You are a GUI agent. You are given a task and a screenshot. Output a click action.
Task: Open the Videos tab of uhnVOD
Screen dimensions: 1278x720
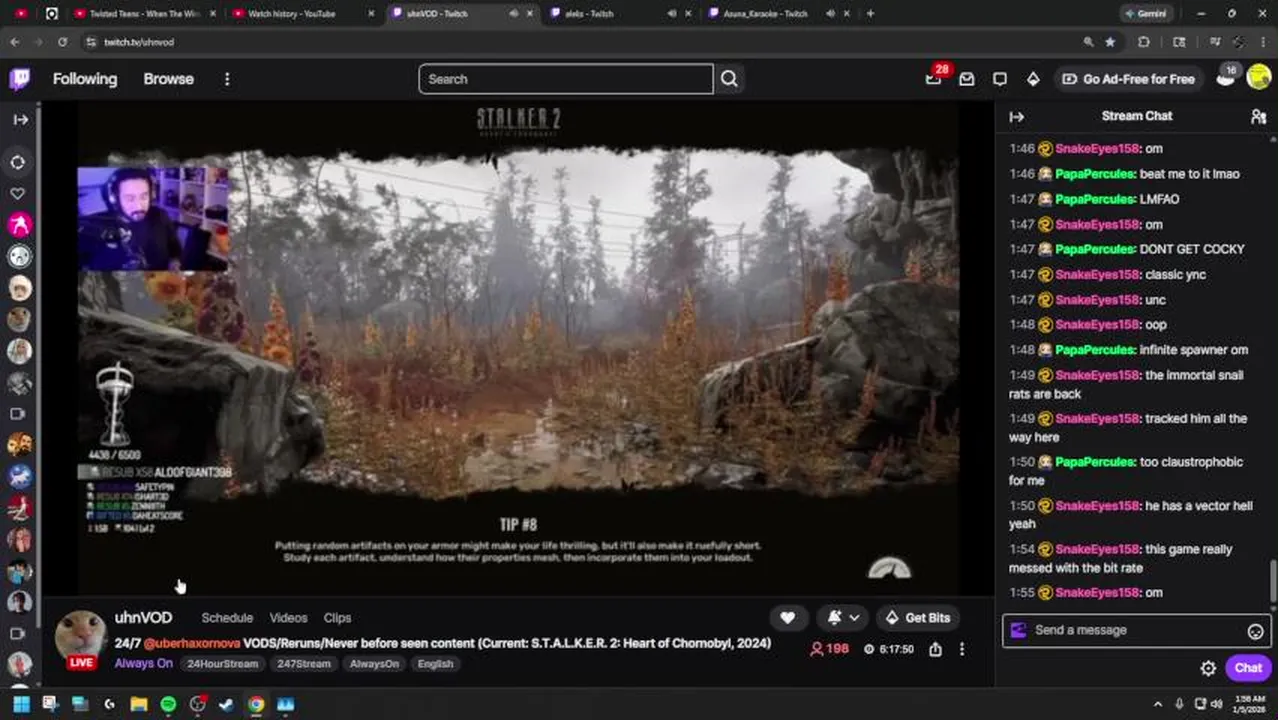(288, 618)
